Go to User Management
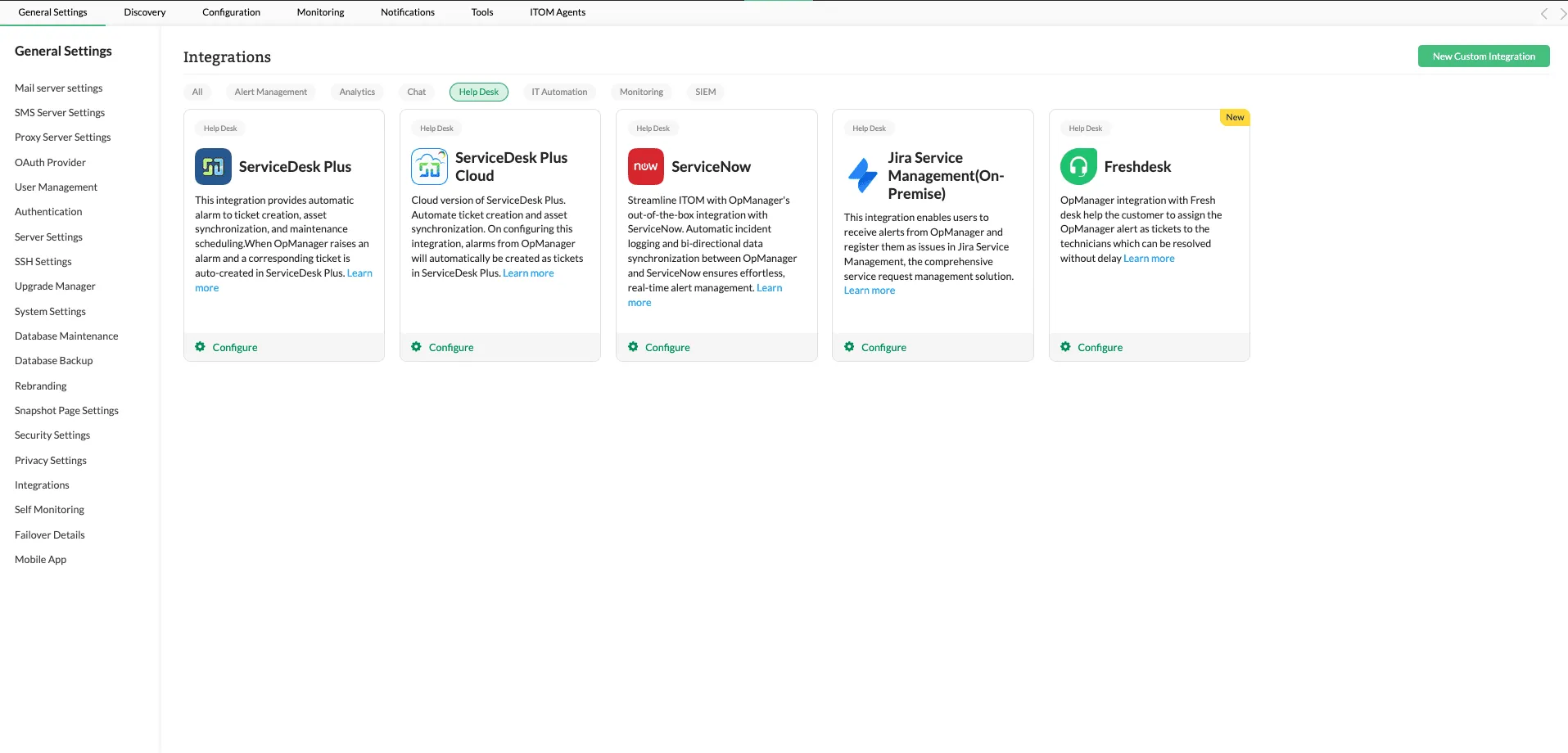This screenshot has width=1568, height=753. [56, 187]
